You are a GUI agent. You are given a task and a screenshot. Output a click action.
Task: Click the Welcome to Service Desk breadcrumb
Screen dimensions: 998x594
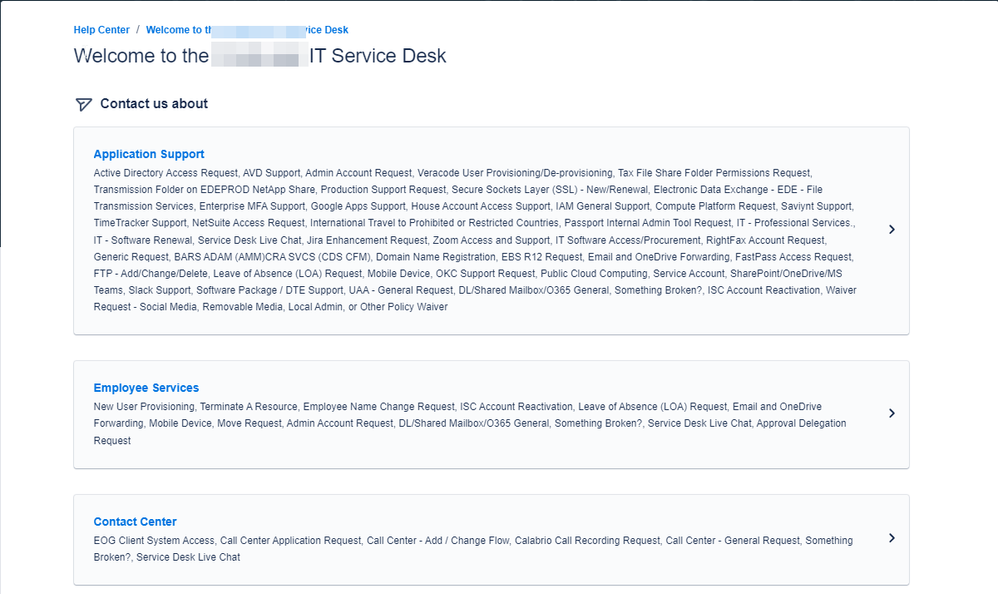247,29
